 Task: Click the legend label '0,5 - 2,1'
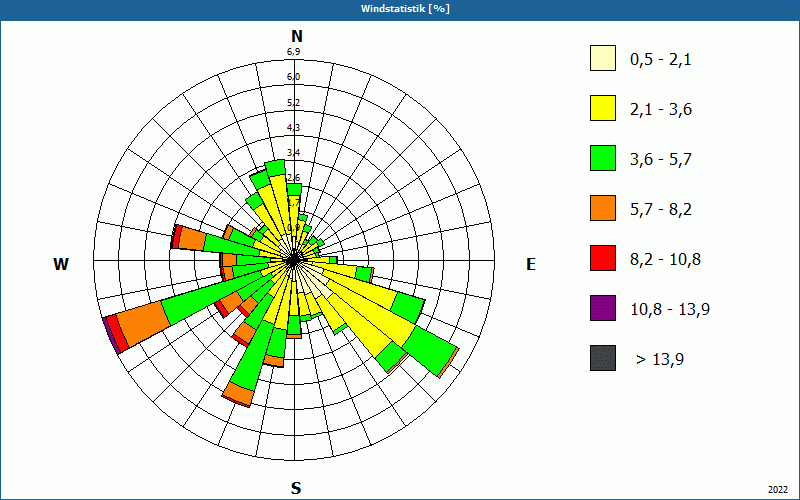click(x=661, y=60)
